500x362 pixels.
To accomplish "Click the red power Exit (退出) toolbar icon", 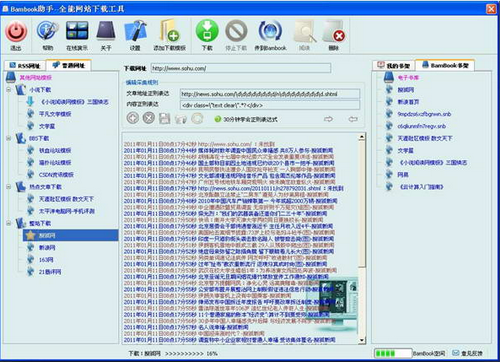I will pyautogui.click(x=16, y=32).
